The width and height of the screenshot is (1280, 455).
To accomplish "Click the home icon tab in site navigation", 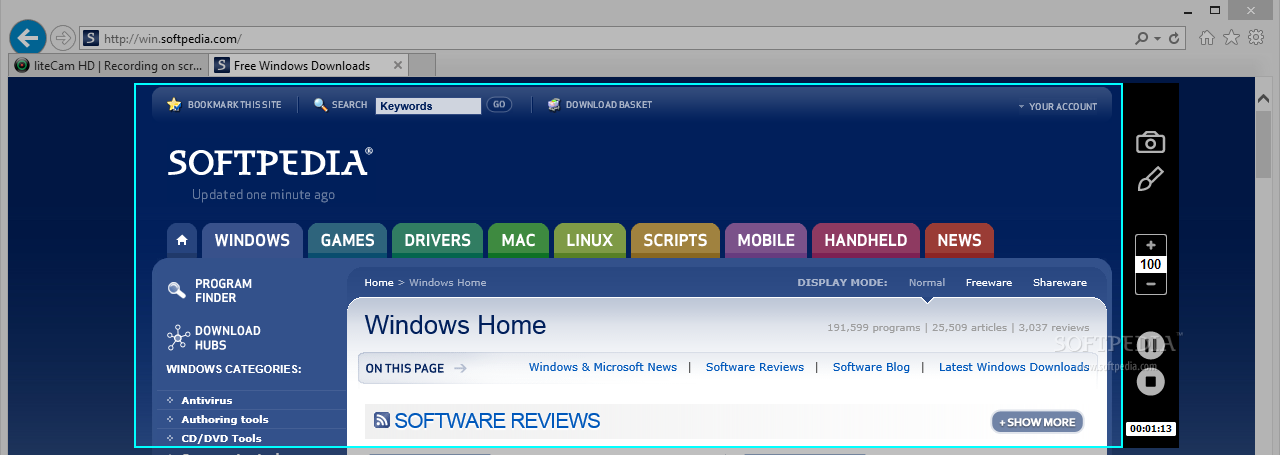I will click(x=181, y=240).
